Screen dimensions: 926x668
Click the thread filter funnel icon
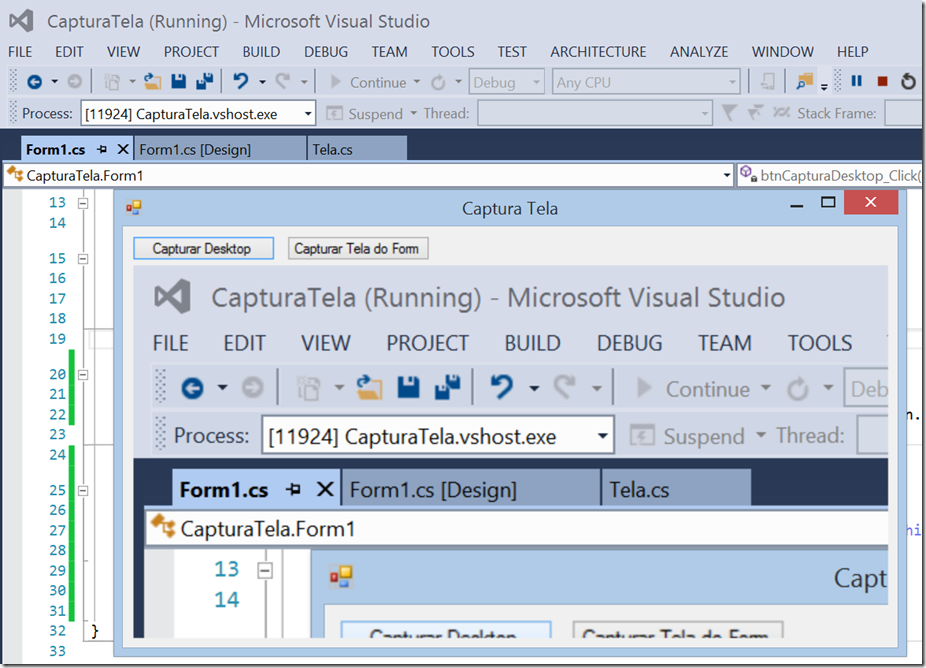click(x=729, y=113)
